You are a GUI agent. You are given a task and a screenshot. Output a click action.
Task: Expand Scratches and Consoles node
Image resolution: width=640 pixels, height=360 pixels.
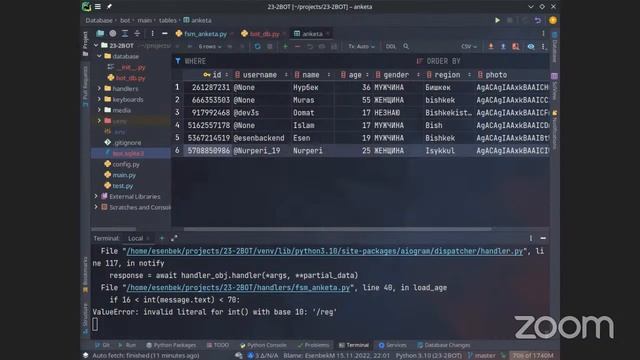(96, 207)
